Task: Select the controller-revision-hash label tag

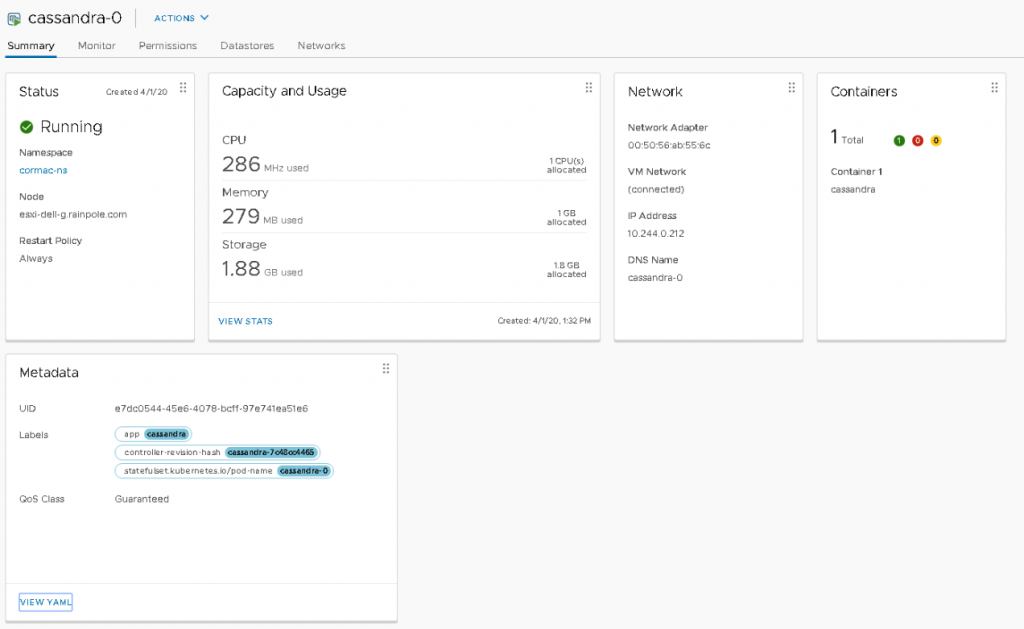Action: pos(219,452)
